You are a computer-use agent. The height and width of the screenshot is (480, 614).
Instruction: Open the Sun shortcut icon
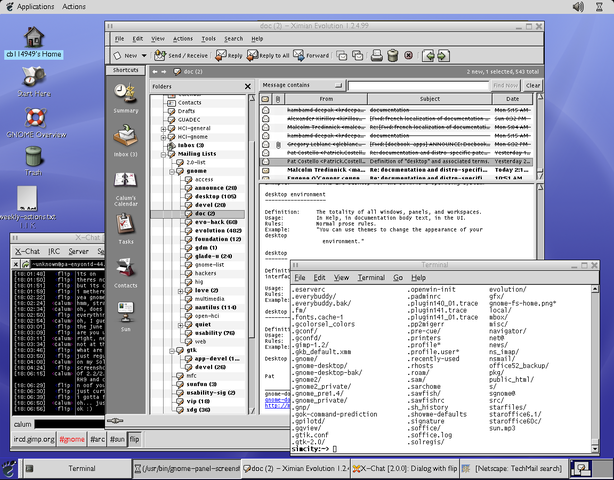(125, 312)
